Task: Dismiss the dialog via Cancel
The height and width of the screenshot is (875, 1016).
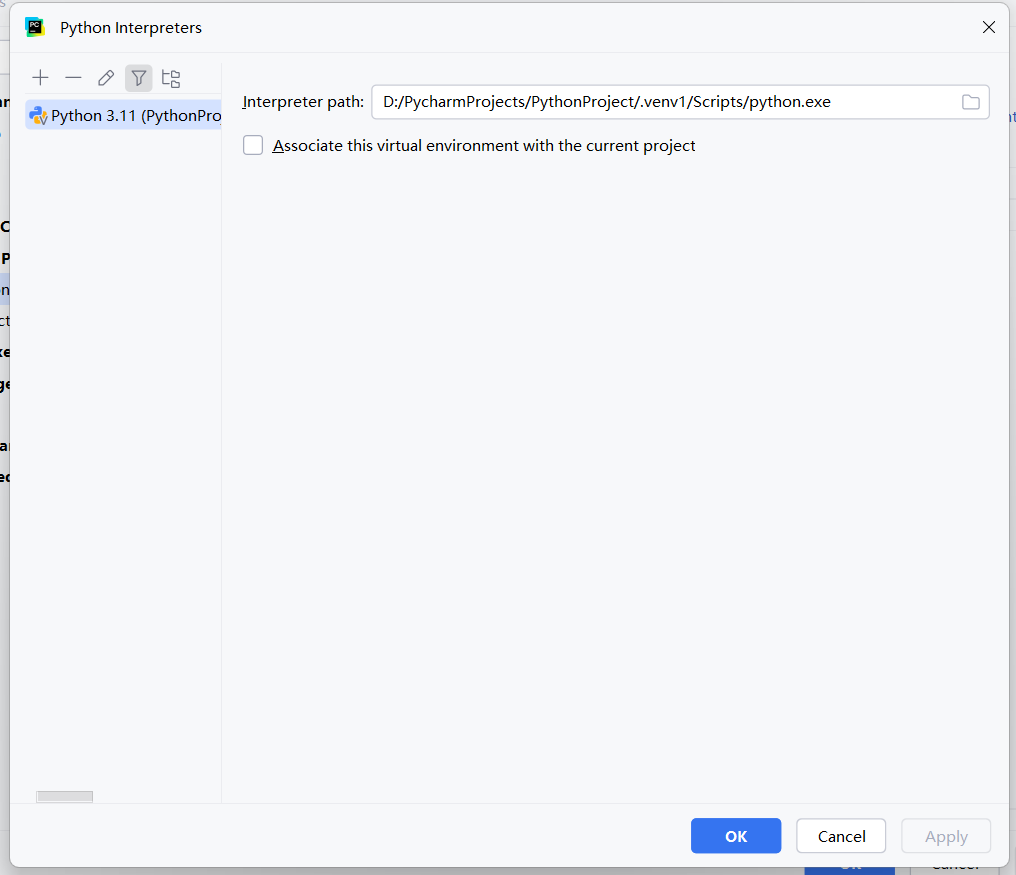Action: tap(841, 836)
